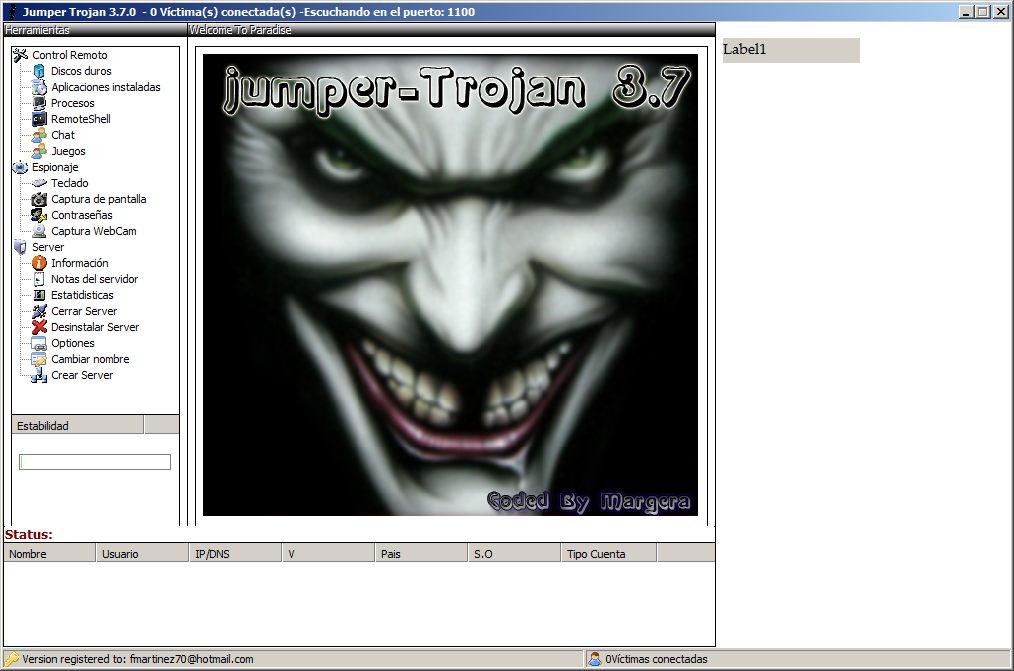
Task: Click the Estatidisticas chart icon
Action: coord(39,295)
